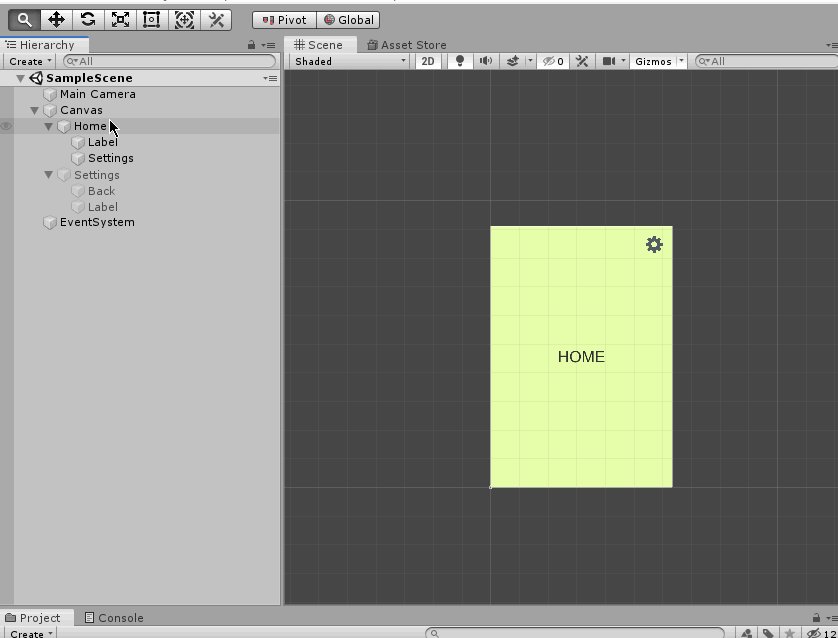Lock the Hierarchy panel
This screenshot has width=838, height=638.
click(251, 45)
